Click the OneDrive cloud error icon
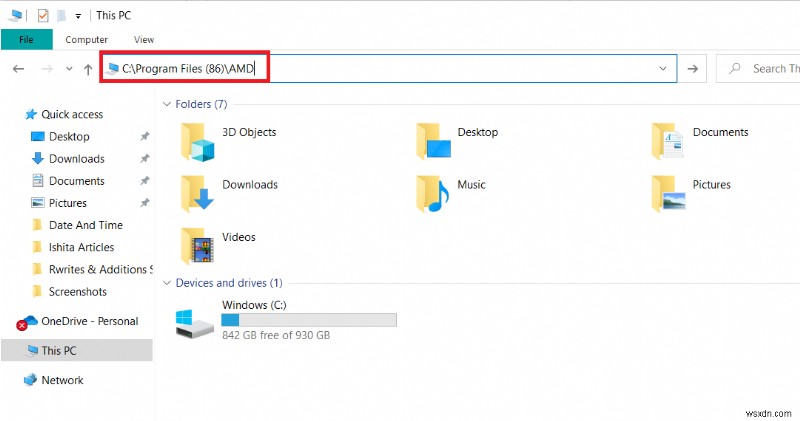Image resolution: width=800 pixels, height=421 pixels. point(27,323)
